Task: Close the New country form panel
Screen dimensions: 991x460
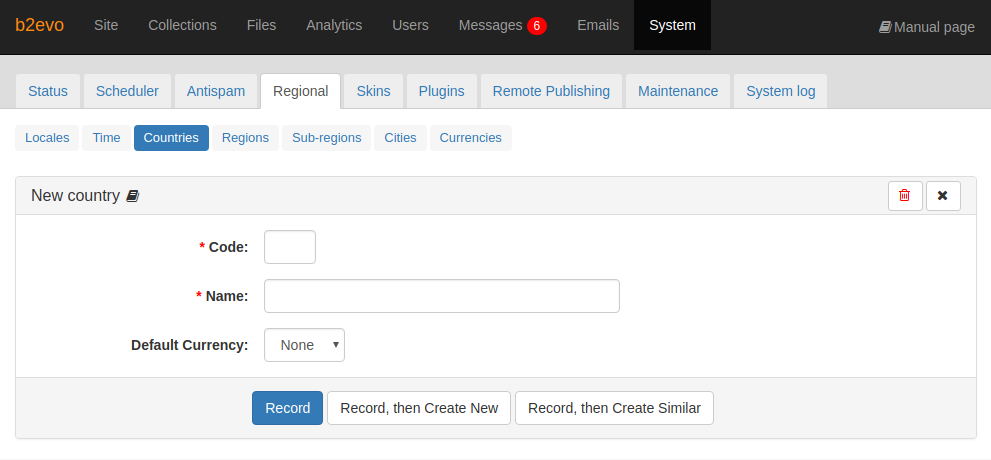Action: coord(942,196)
